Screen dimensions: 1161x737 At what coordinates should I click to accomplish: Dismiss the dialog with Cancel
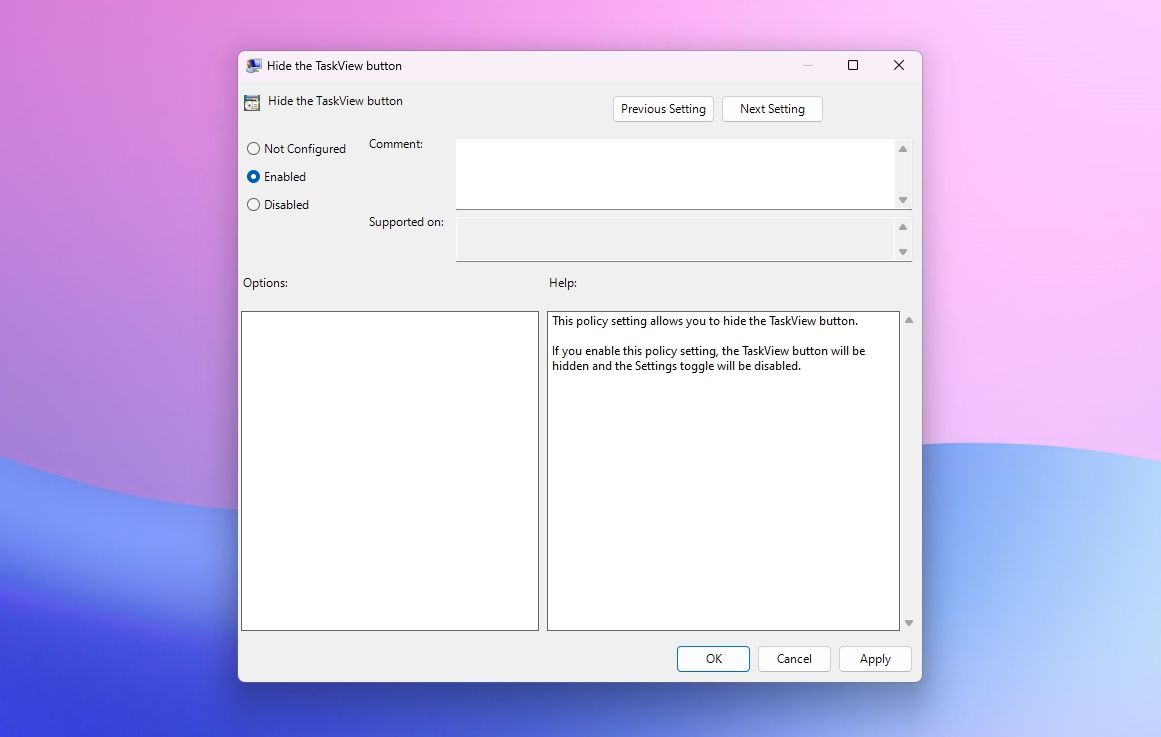793,658
